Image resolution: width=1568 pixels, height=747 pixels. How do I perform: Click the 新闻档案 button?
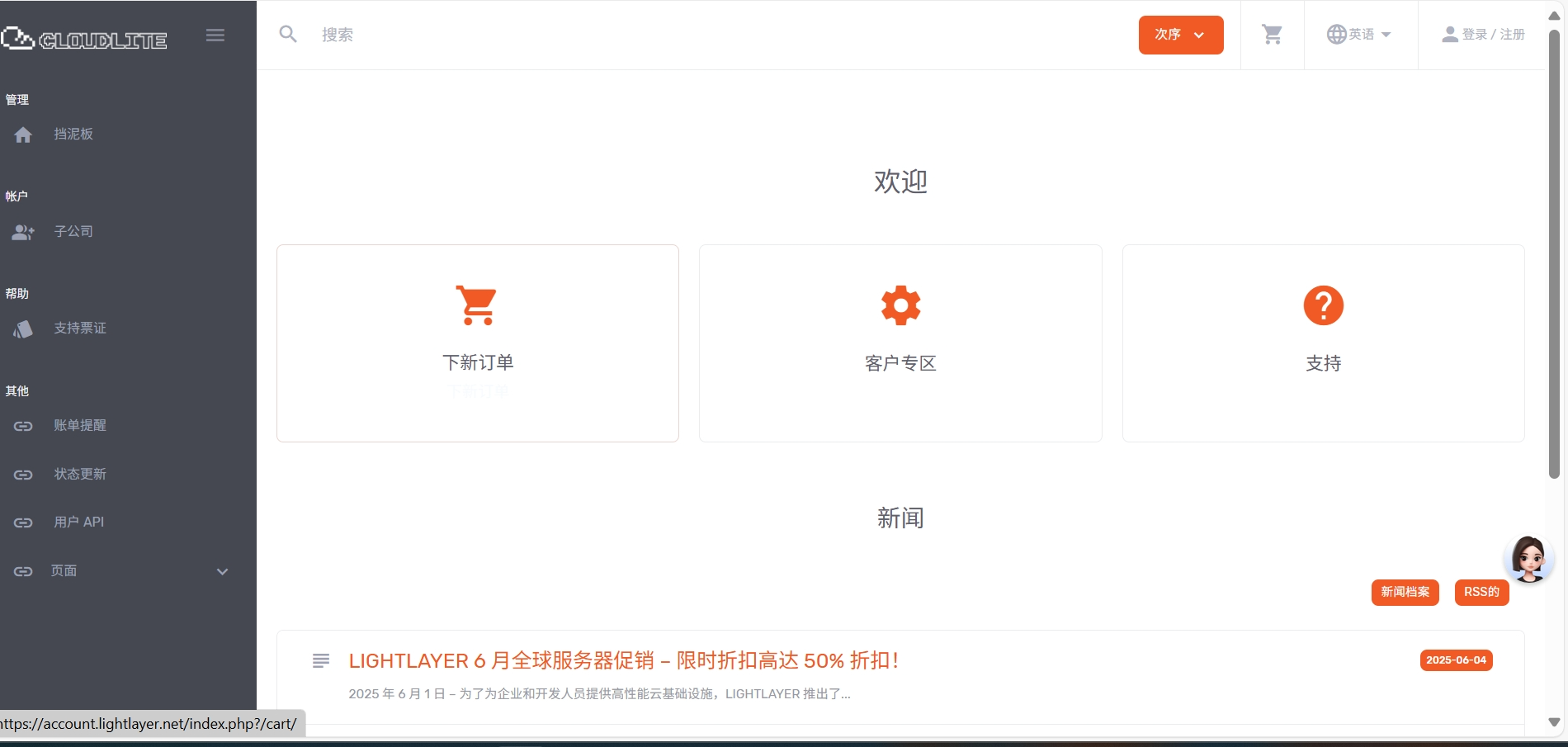tap(1405, 592)
